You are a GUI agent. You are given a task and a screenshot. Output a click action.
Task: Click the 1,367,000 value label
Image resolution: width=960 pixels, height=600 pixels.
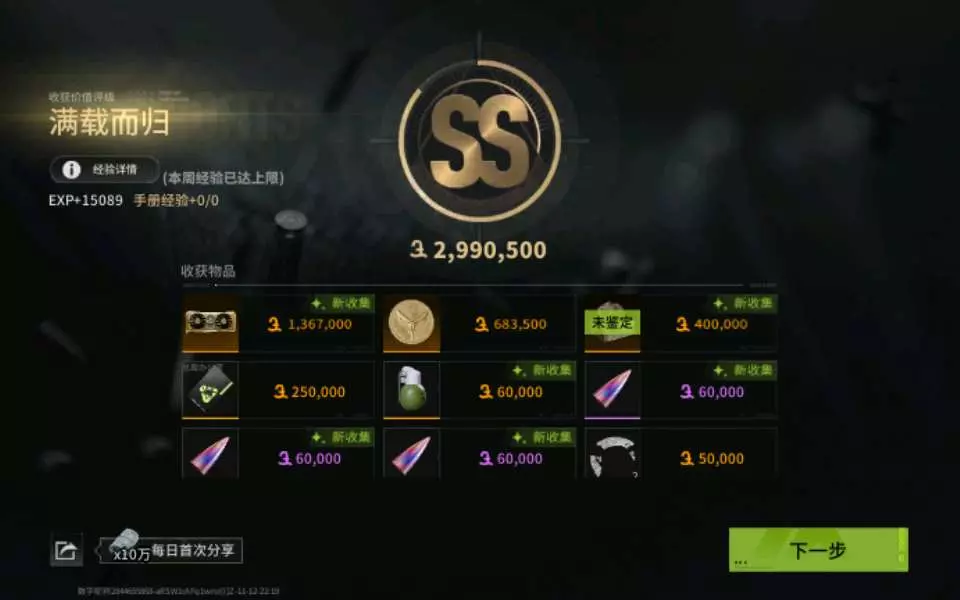310,324
